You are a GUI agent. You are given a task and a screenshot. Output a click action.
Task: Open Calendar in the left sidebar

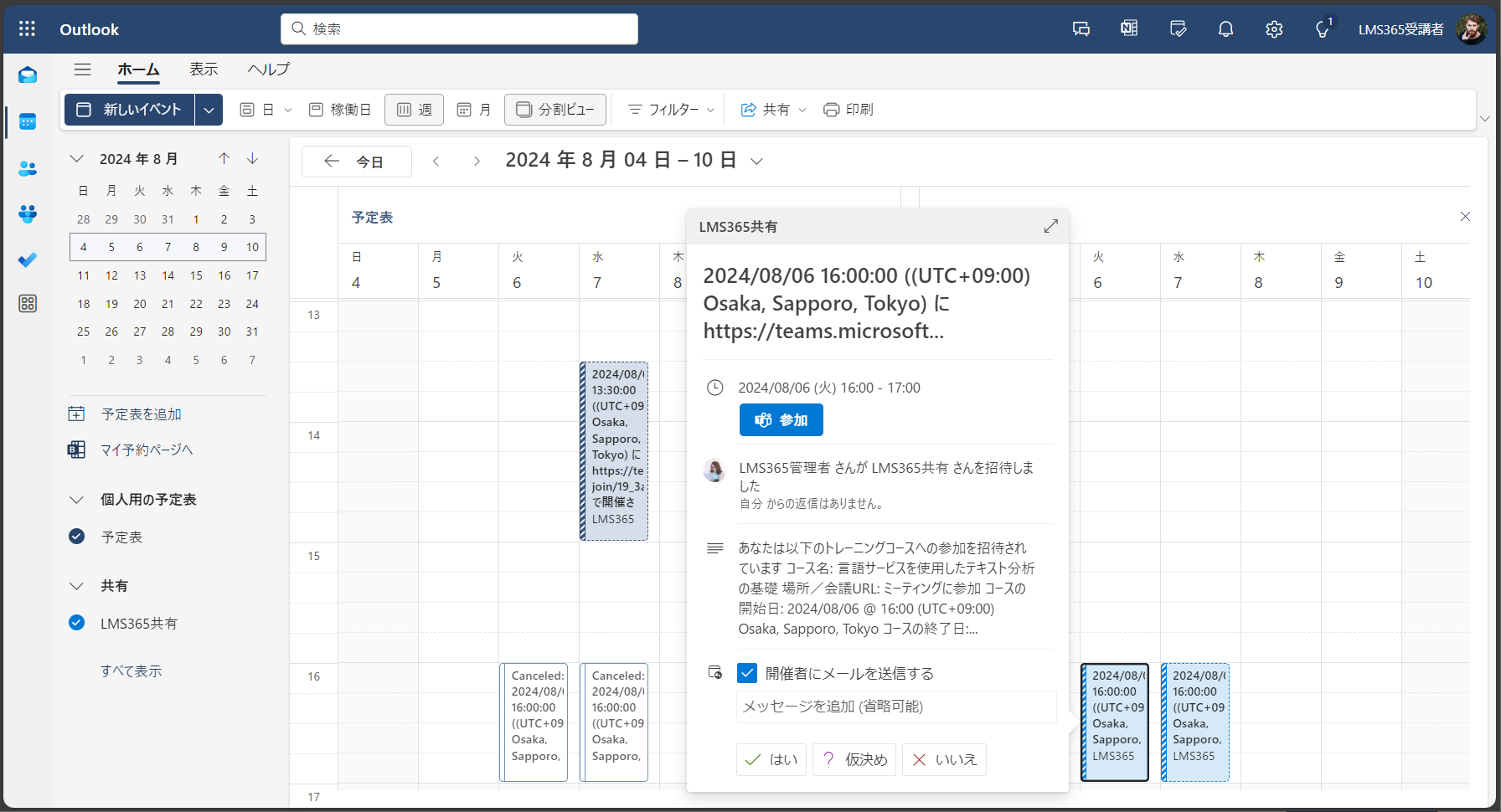(x=28, y=122)
